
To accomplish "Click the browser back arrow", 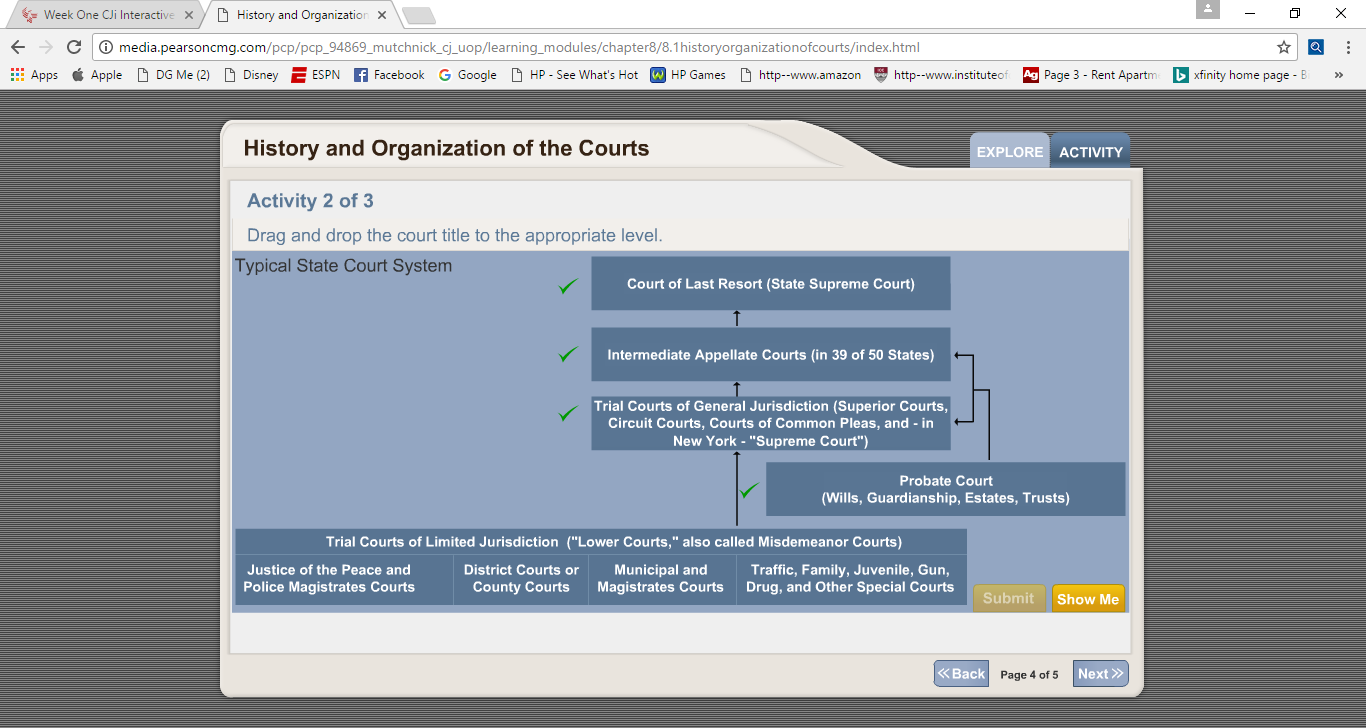I will point(18,47).
